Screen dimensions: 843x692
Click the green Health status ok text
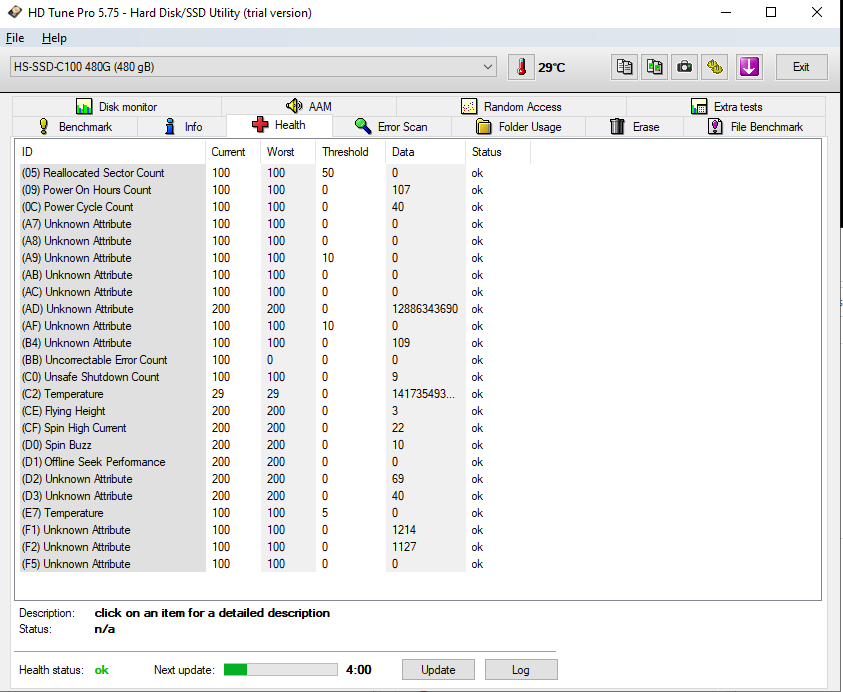[102, 670]
